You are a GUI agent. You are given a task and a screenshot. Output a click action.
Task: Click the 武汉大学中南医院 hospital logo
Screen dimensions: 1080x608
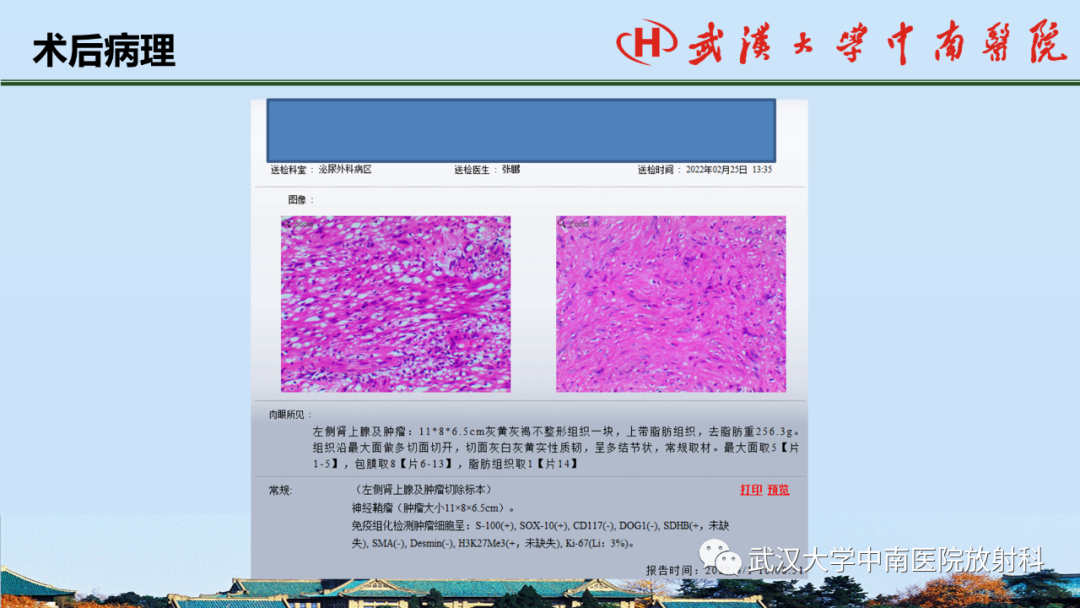842,42
